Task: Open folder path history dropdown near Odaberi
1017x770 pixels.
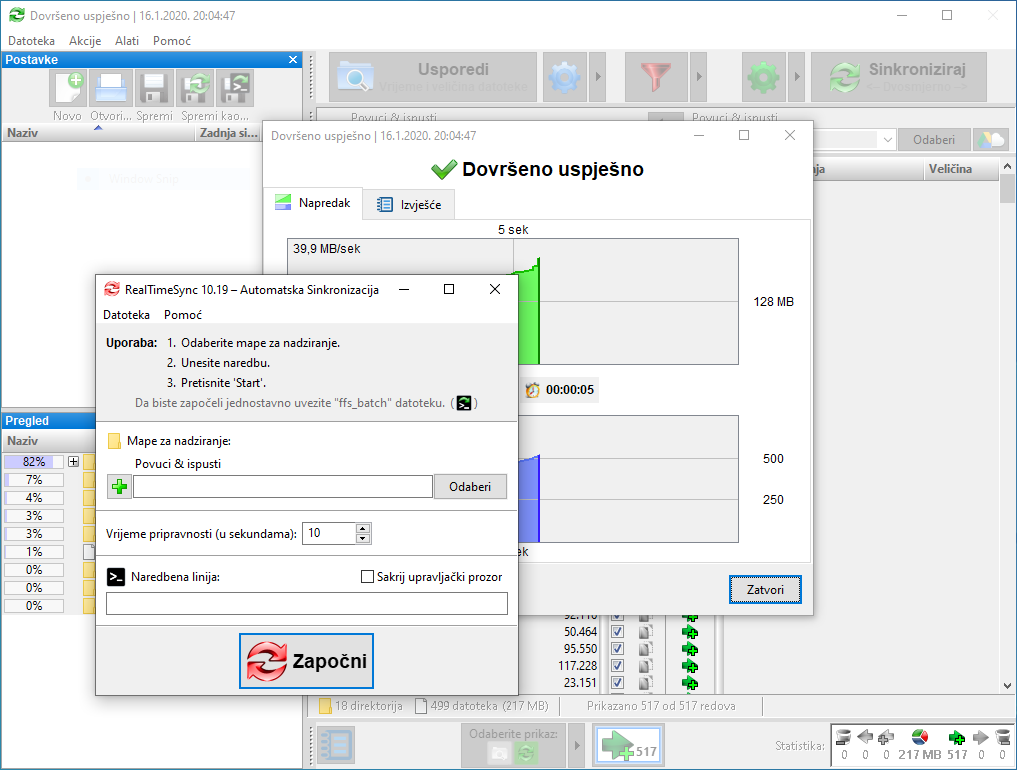Action: tap(887, 140)
